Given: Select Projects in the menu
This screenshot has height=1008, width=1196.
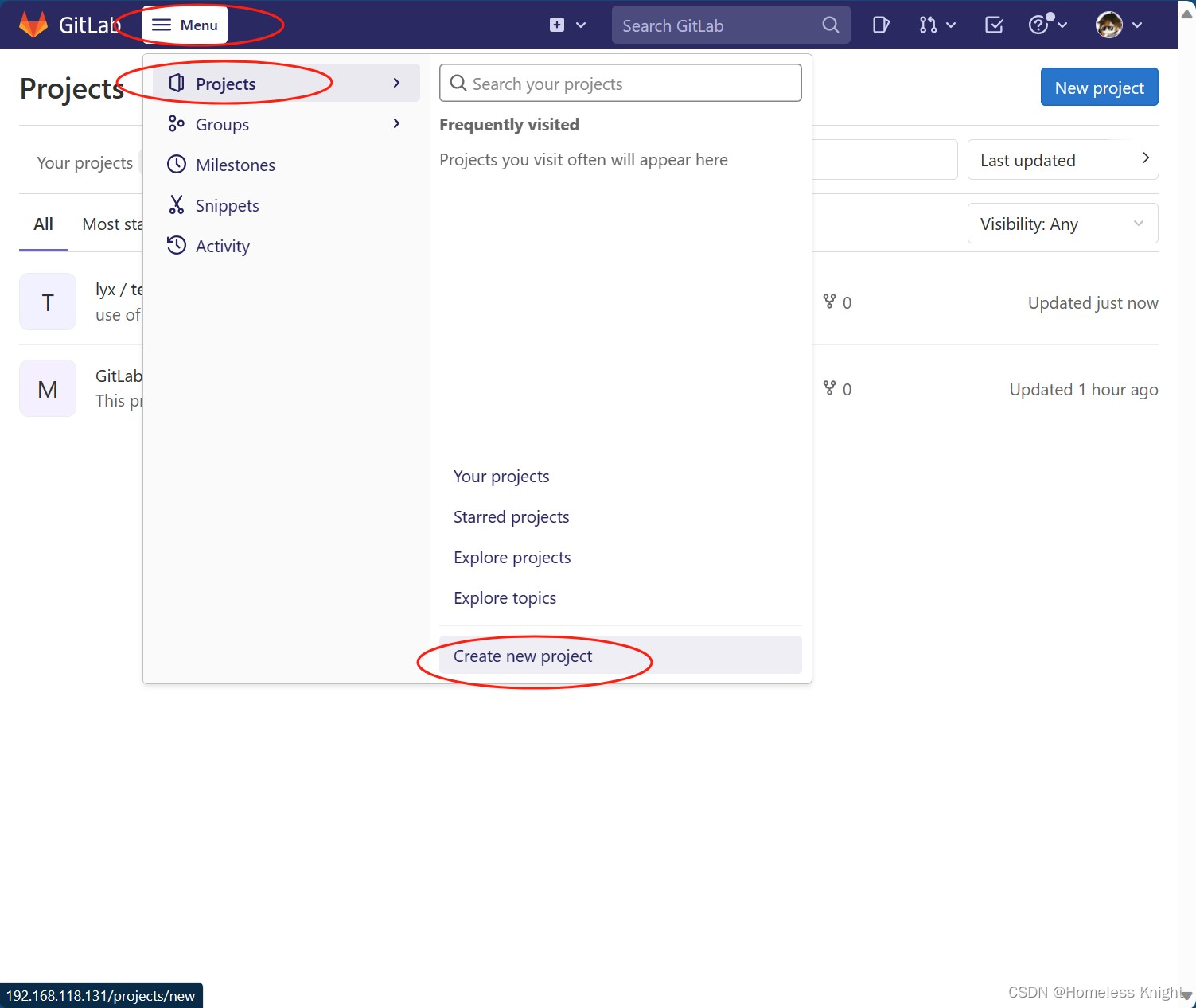Looking at the screenshot, I should point(286,84).
